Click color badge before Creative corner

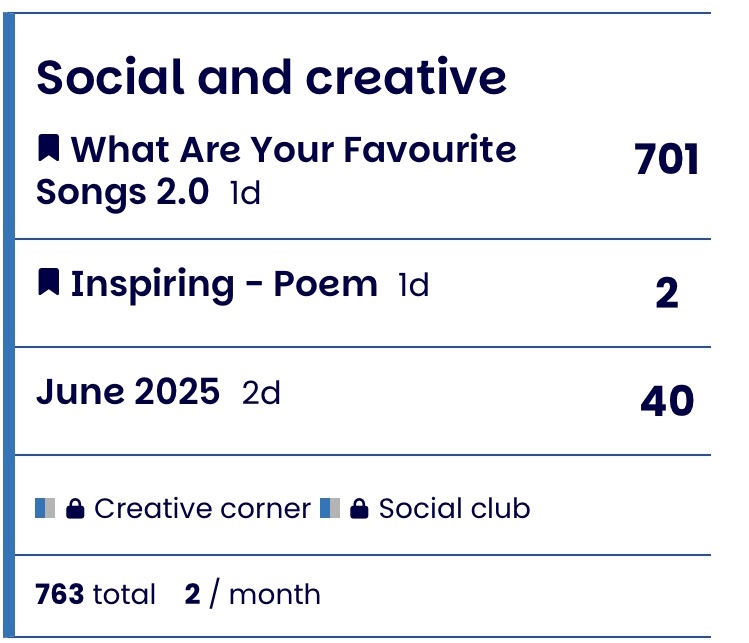tap(45, 508)
